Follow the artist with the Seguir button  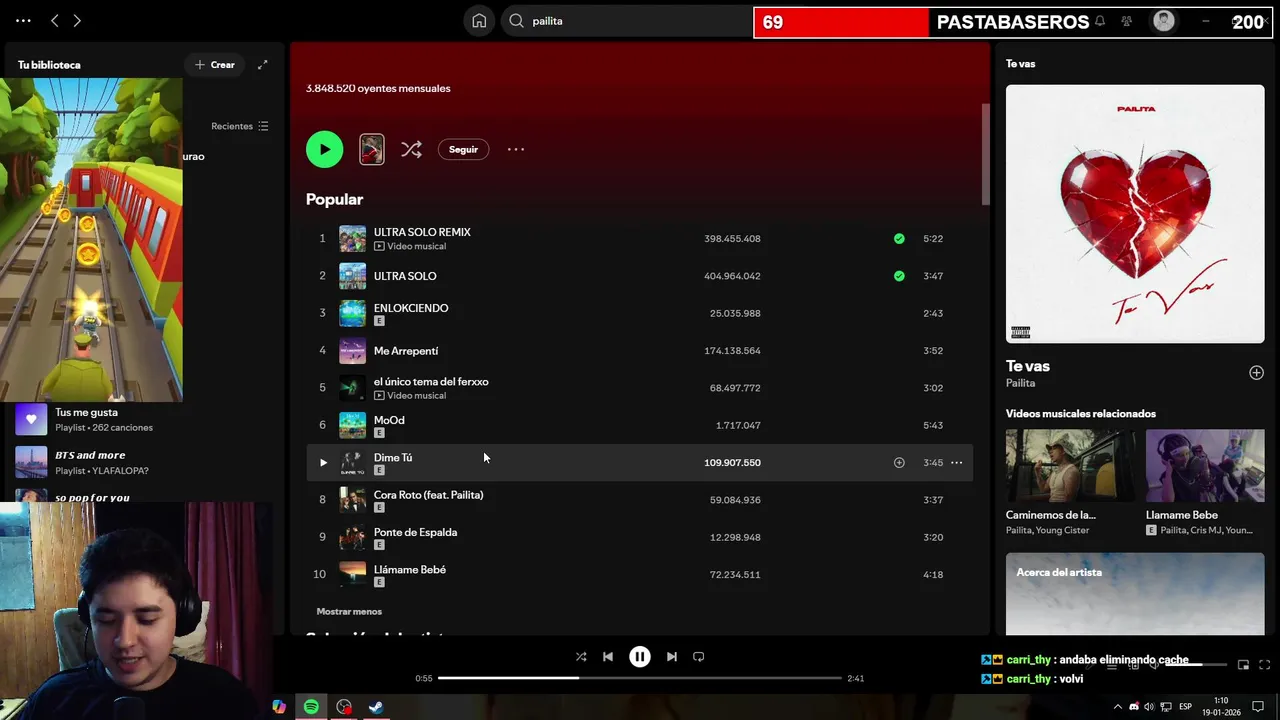pyautogui.click(x=463, y=149)
